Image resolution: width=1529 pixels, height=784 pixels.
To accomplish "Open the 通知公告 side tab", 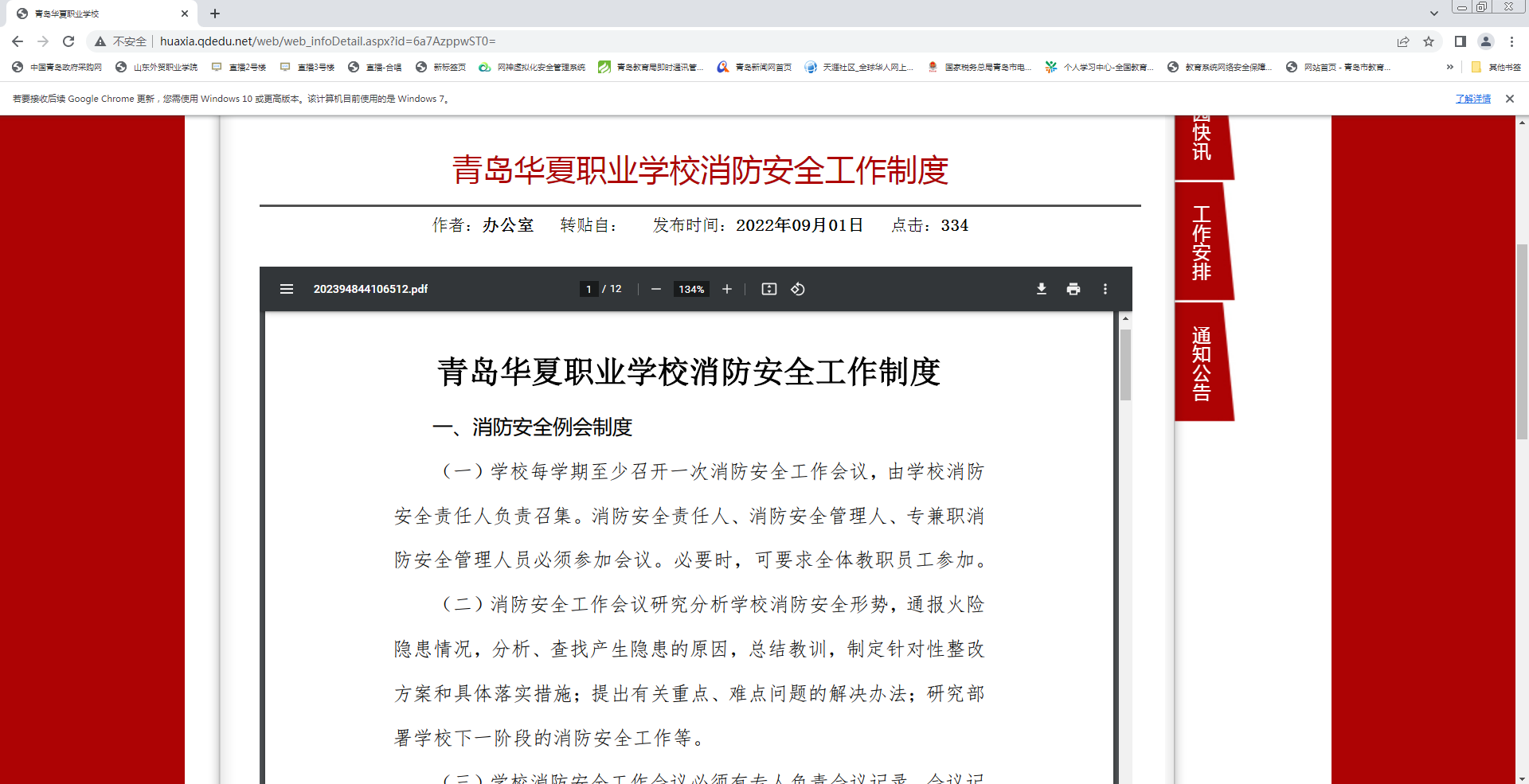I will tap(1202, 363).
